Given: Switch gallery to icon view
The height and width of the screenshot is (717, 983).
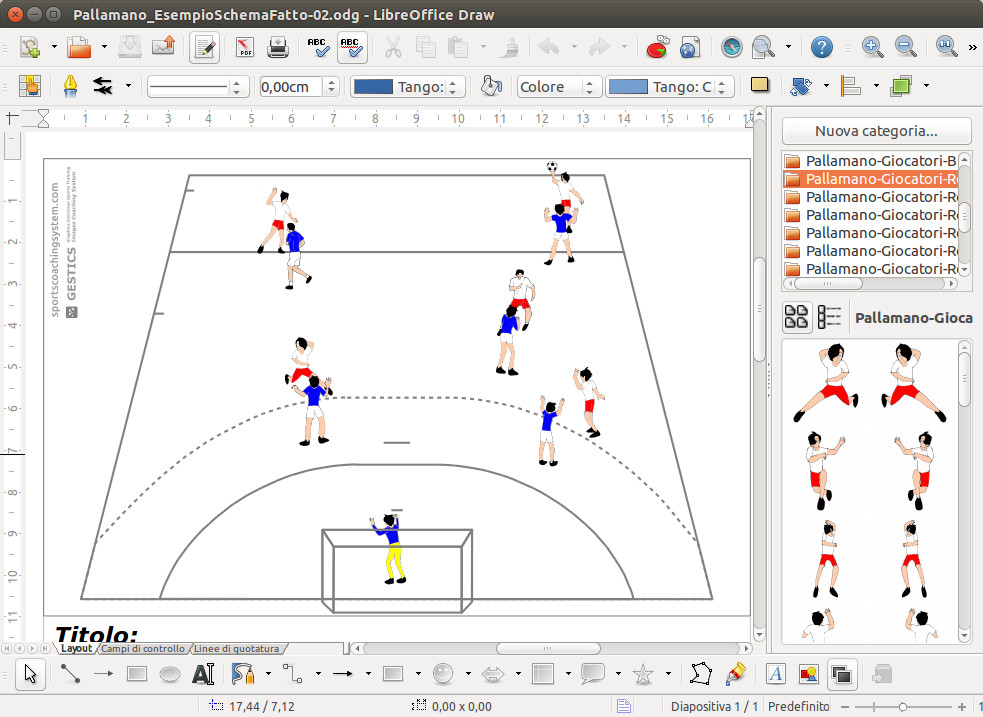Looking at the screenshot, I should (x=796, y=318).
